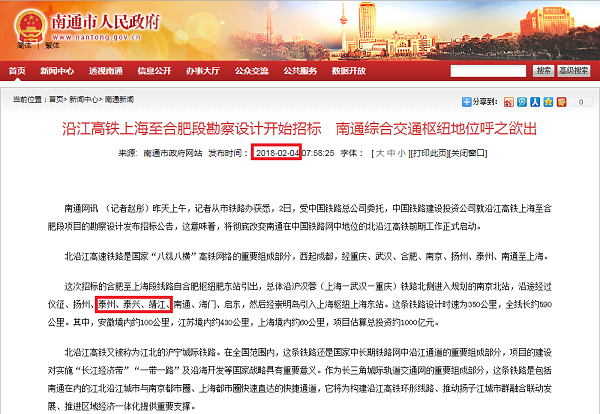Share via Tencent Weibo icon
This screenshot has height=414, width=600.
point(522,102)
